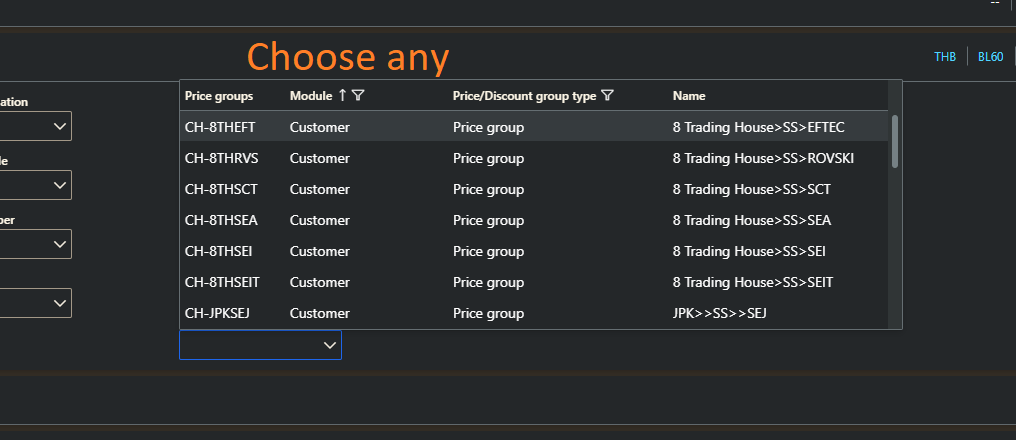The width and height of the screenshot is (1016, 441).
Task: Choose the CH-8THSCT price group
Action: coord(534,190)
